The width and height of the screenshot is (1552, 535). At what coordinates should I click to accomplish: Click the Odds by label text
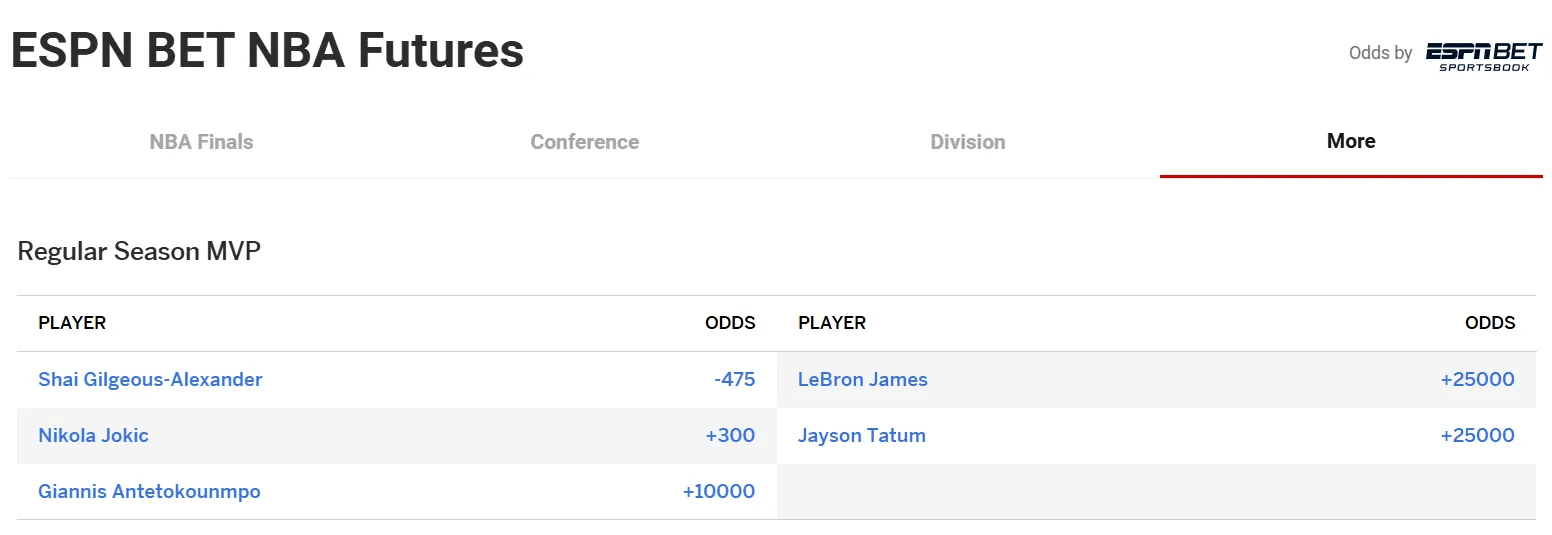point(1381,53)
